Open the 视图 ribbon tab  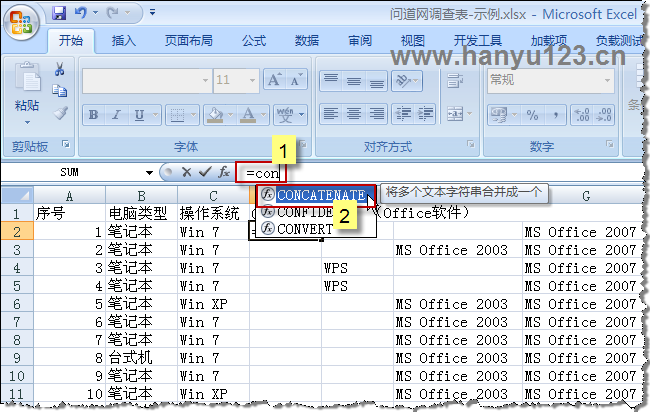[x=413, y=41]
